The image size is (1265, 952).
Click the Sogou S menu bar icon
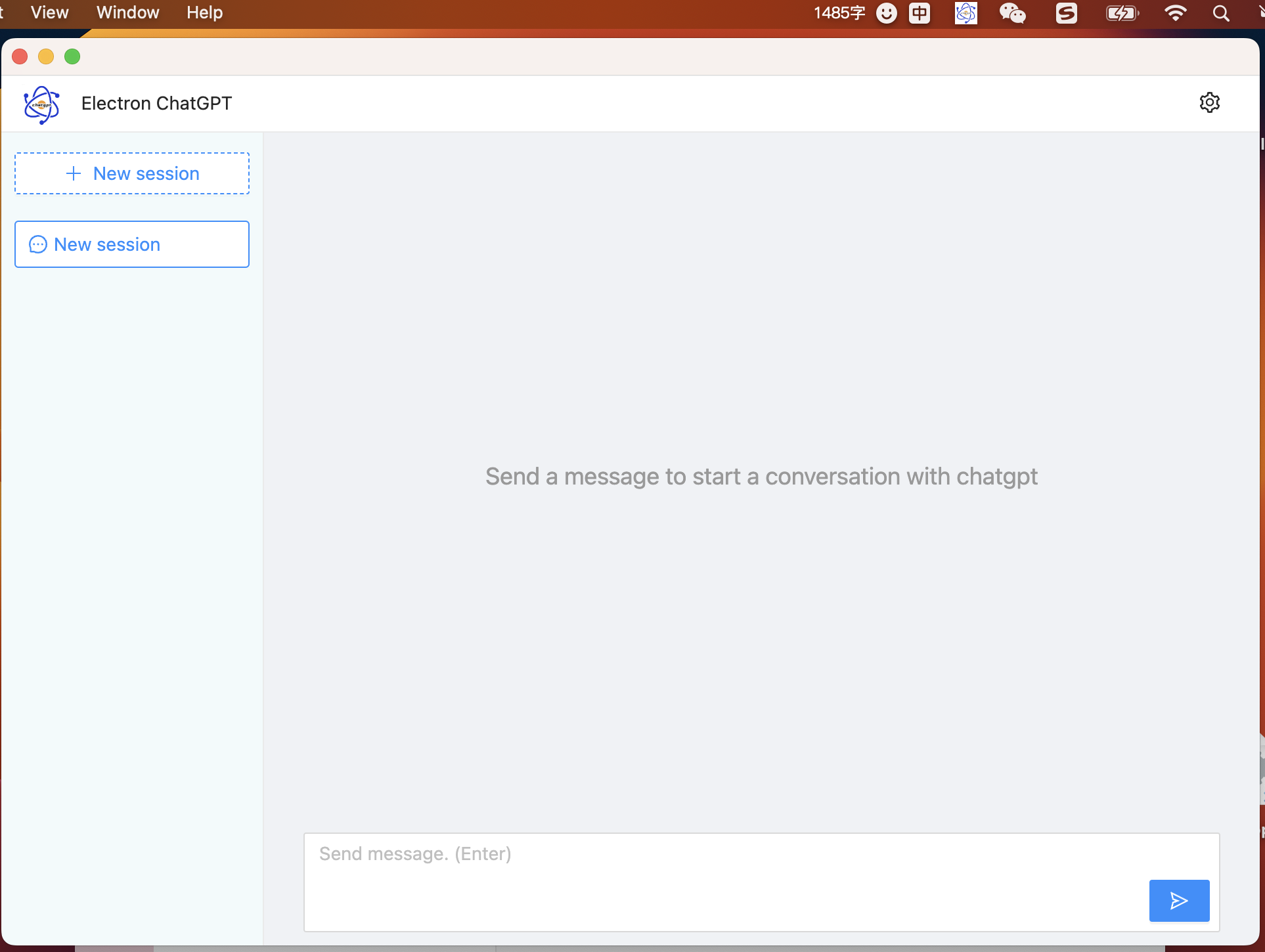point(1066,13)
